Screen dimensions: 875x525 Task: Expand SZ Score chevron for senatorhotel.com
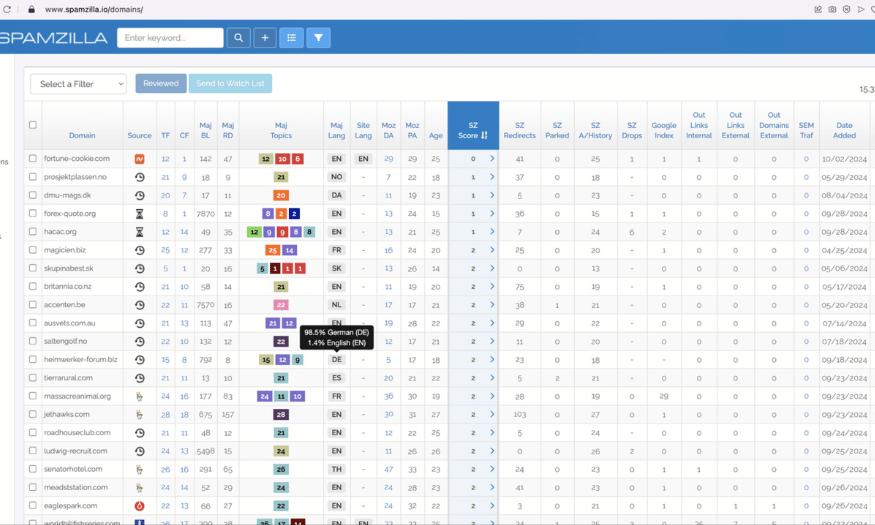tap(492, 469)
